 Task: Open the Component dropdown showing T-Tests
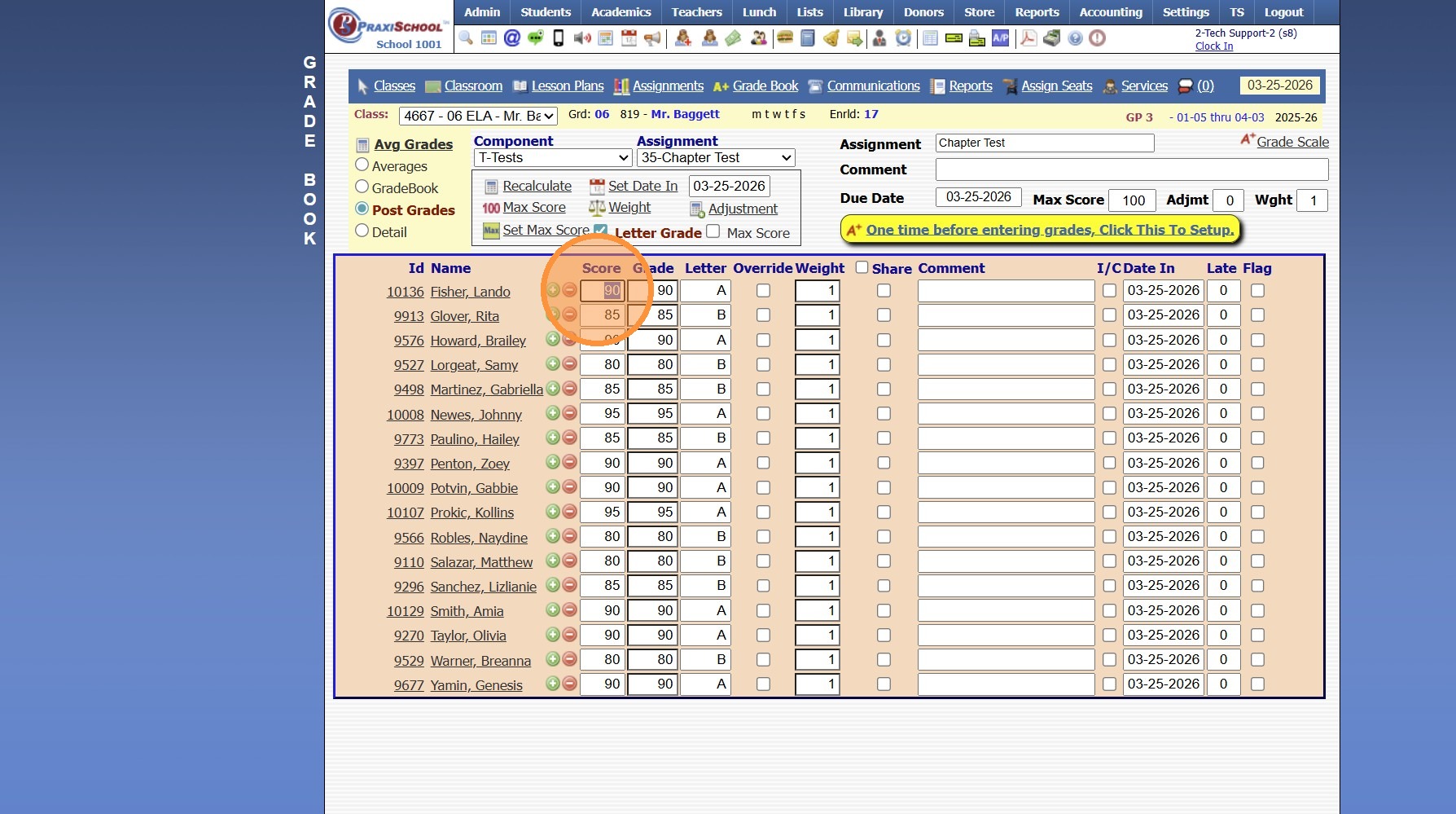click(x=553, y=158)
